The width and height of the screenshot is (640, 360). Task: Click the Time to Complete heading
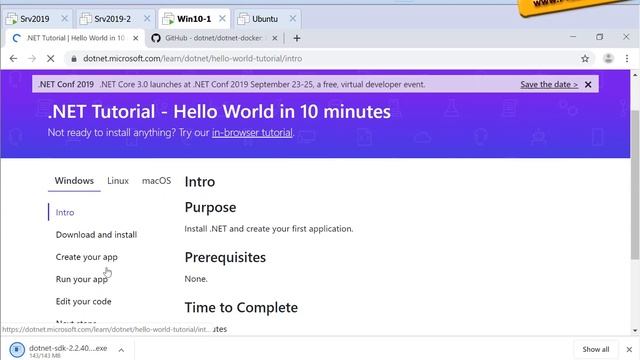click(241, 307)
